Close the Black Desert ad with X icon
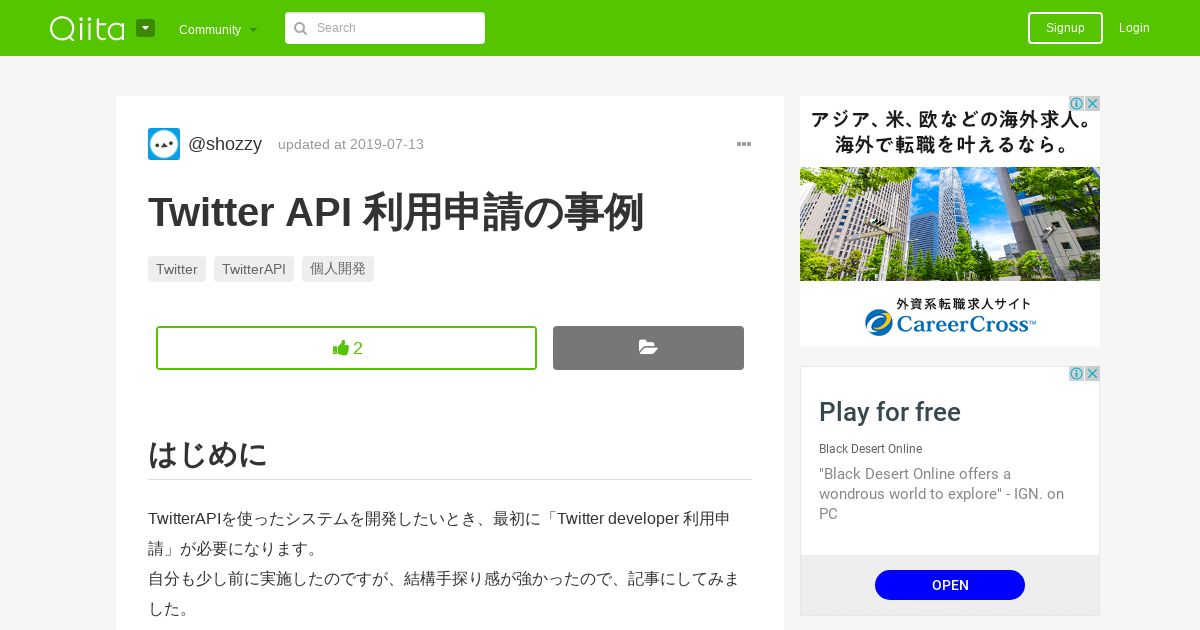This screenshot has height=630, width=1200. pos(1092,374)
